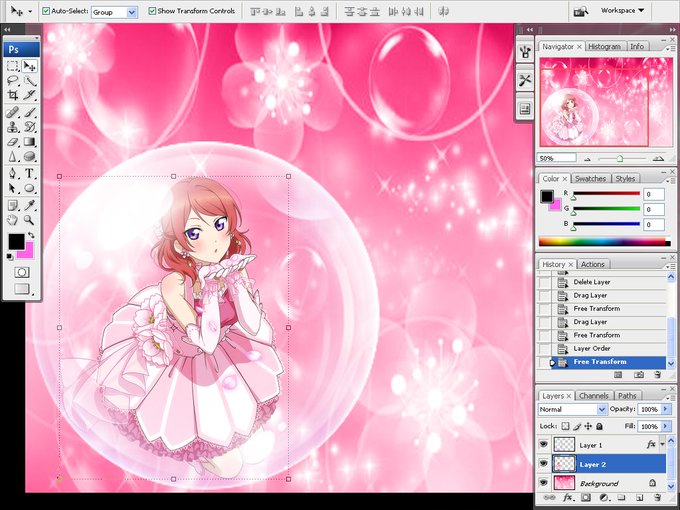Hide the Background layer eye

[x=543, y=482]
